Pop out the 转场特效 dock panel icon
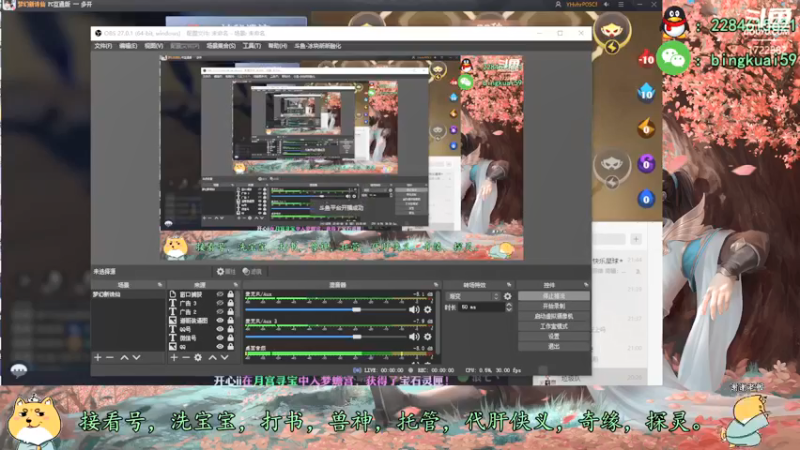Viewport: 800px width, 450px height. 509,285
